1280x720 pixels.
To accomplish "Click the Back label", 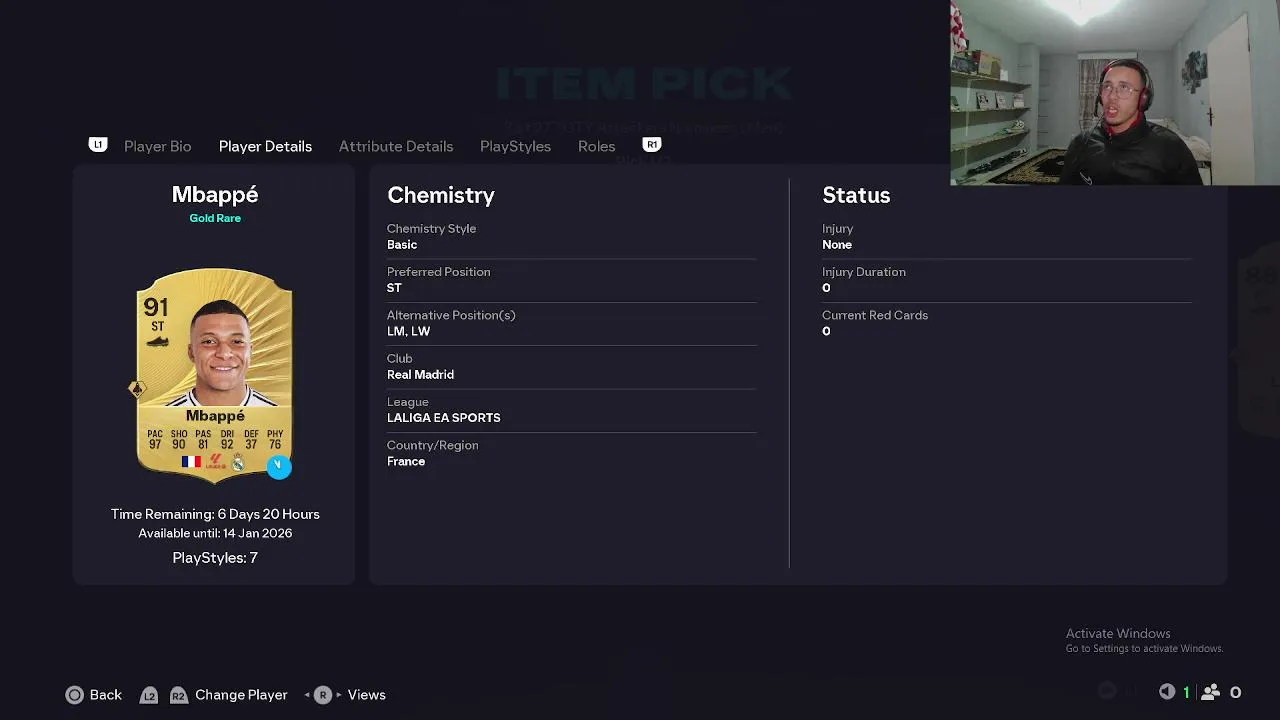I will (x=106, y=695).
